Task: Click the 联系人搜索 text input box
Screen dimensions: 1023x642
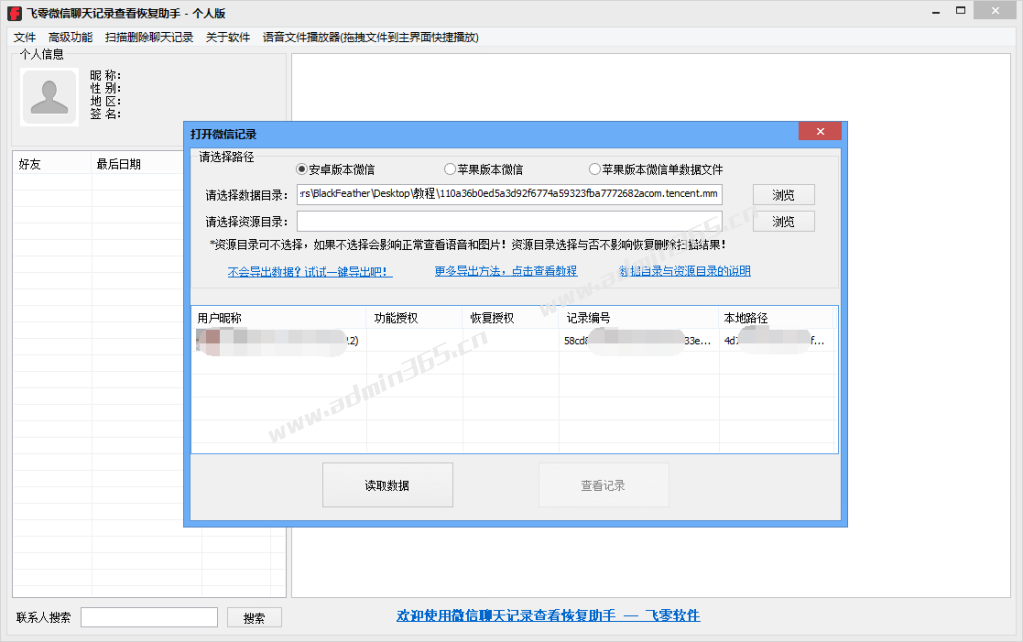Action: (149, 617)
